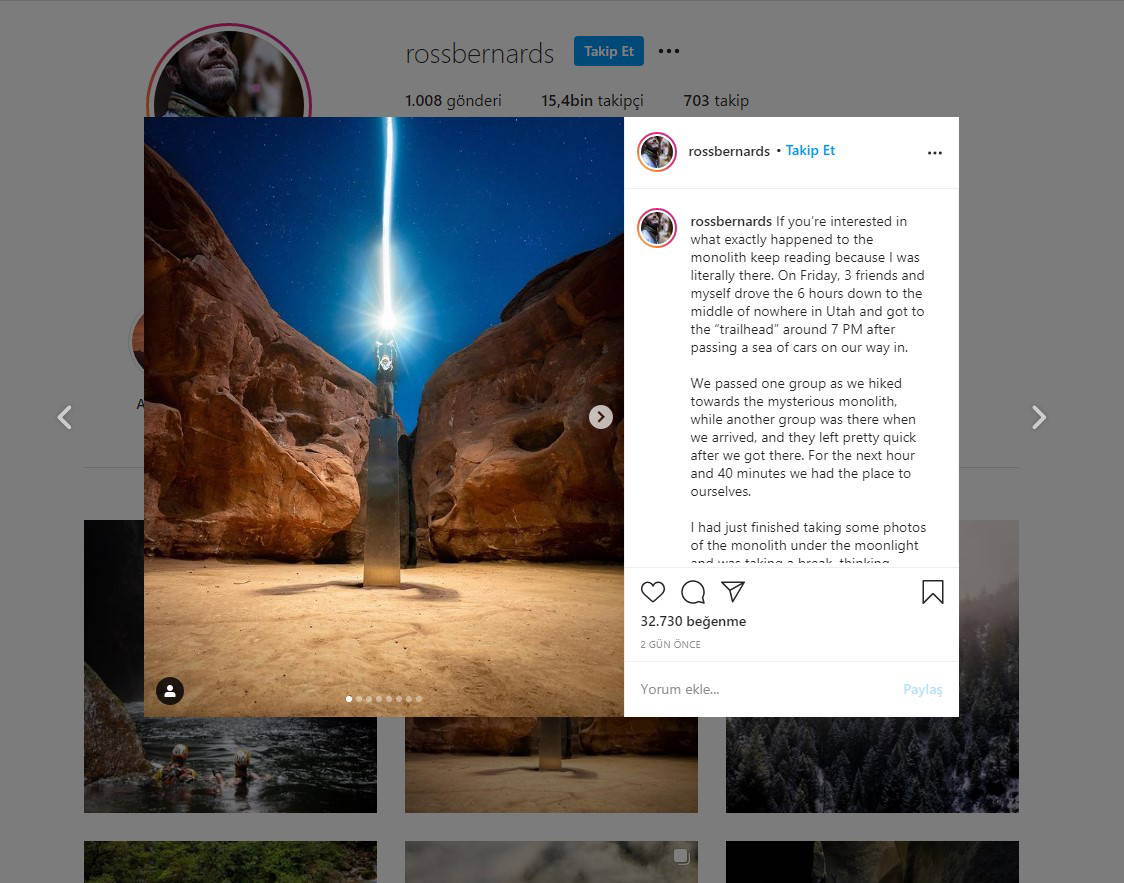Save the post with the bookmark icon
Screen dimensions: 1124x883
click(x=932, y=592)
